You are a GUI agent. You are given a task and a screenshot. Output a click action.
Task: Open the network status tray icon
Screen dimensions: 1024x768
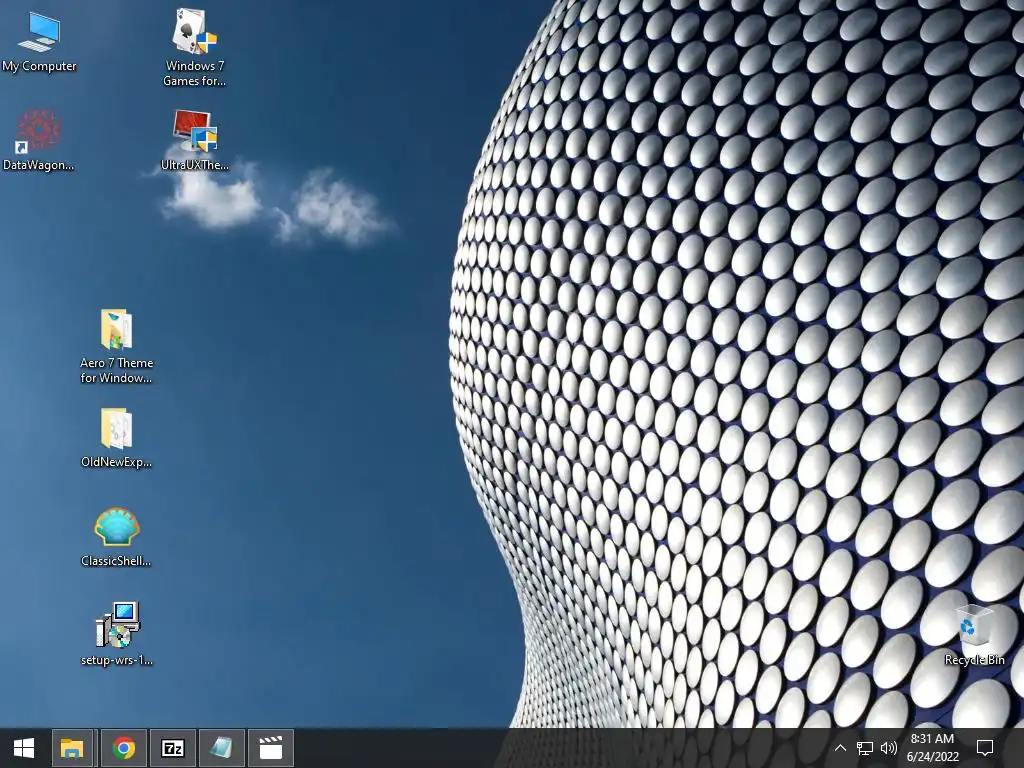tap(865, 748)
